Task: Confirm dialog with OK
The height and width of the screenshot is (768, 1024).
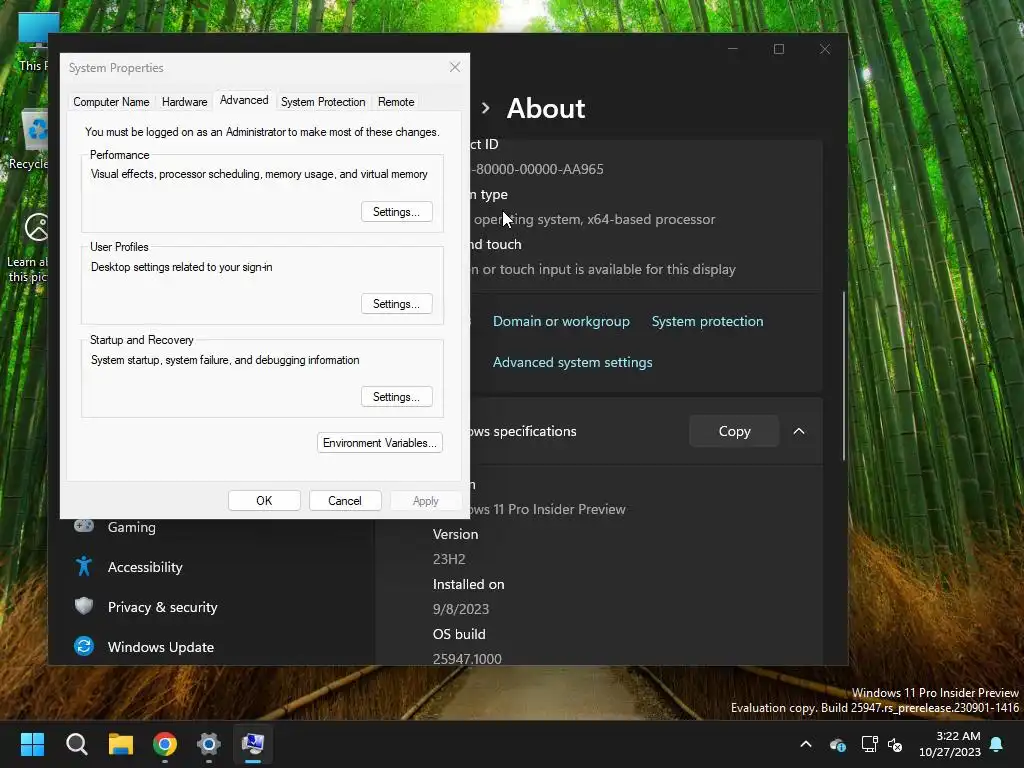Action: 264,501
